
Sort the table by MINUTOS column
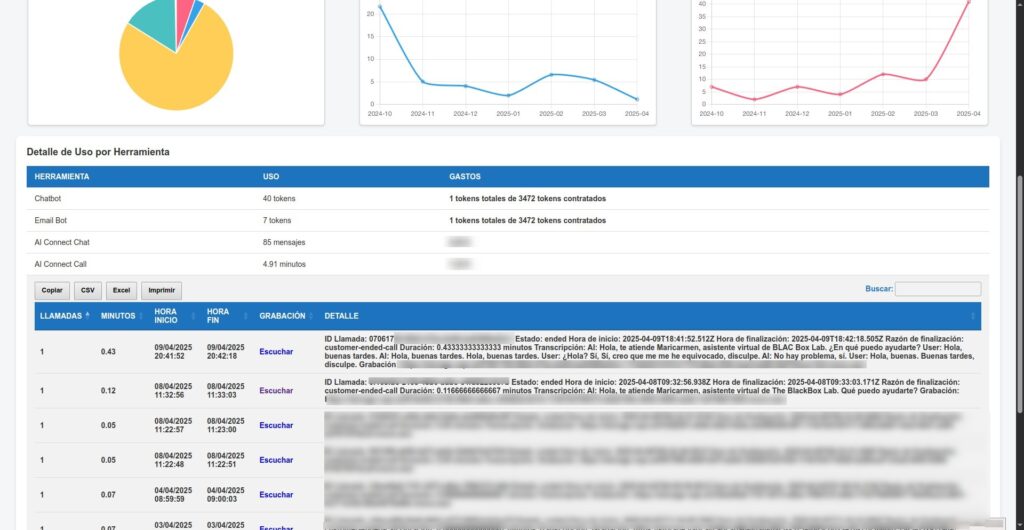tap(122, 316)
